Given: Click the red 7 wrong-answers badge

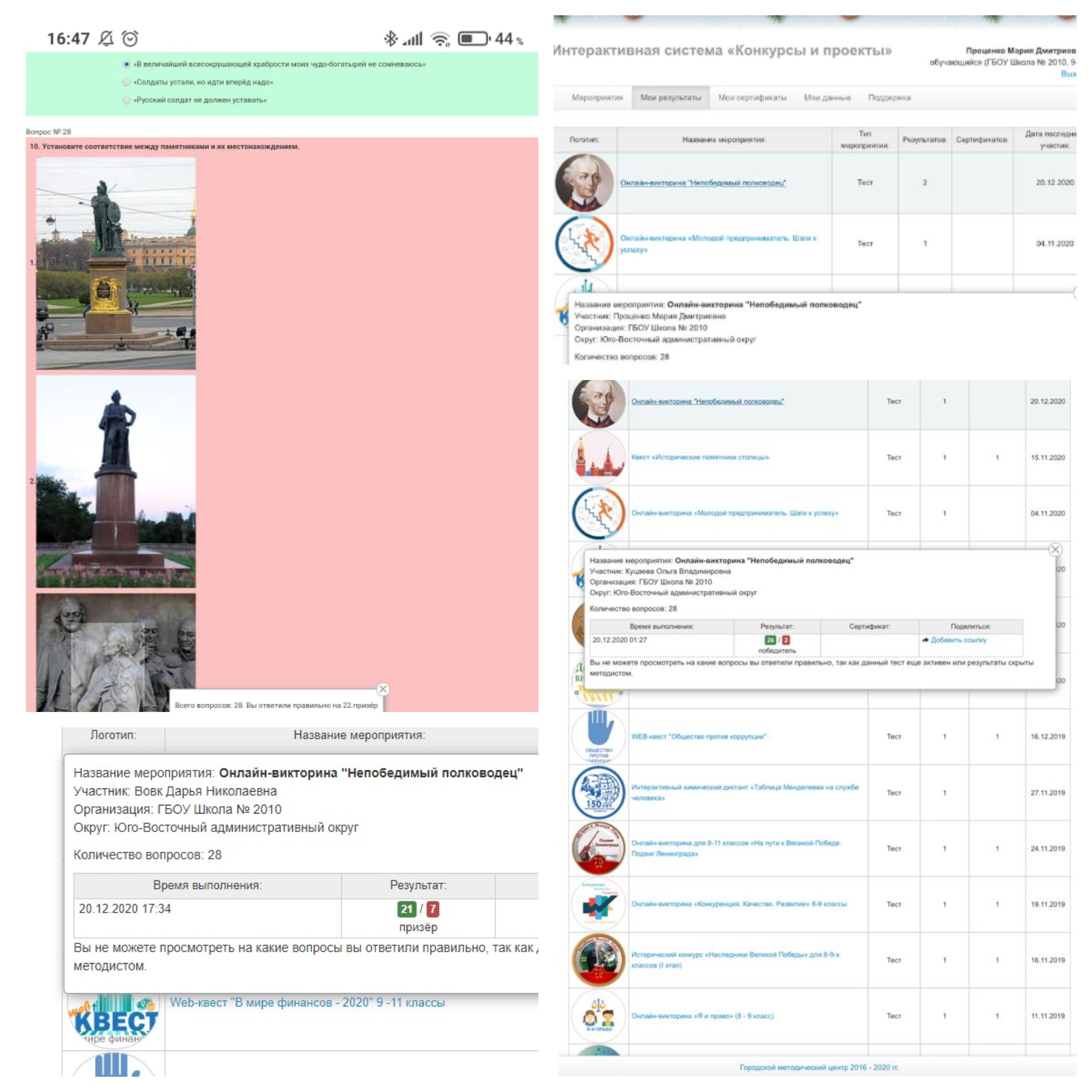Looking at the screenshot, I should [433, 909].
